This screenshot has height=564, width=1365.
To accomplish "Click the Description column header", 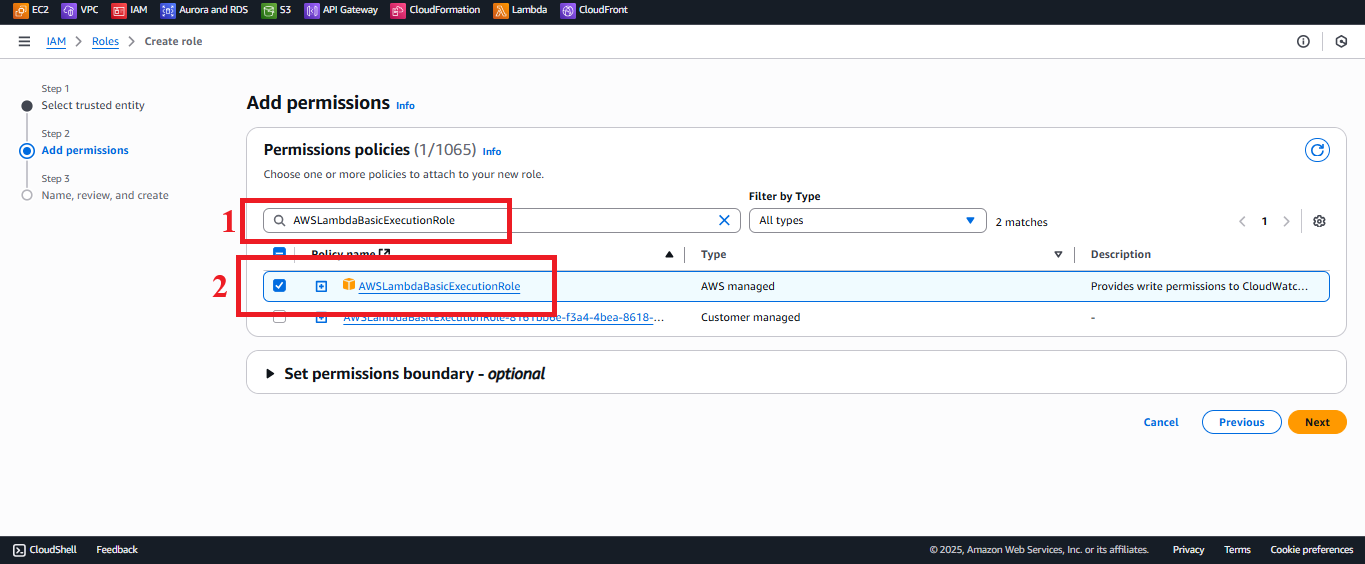I will [x=1120, y=254].
